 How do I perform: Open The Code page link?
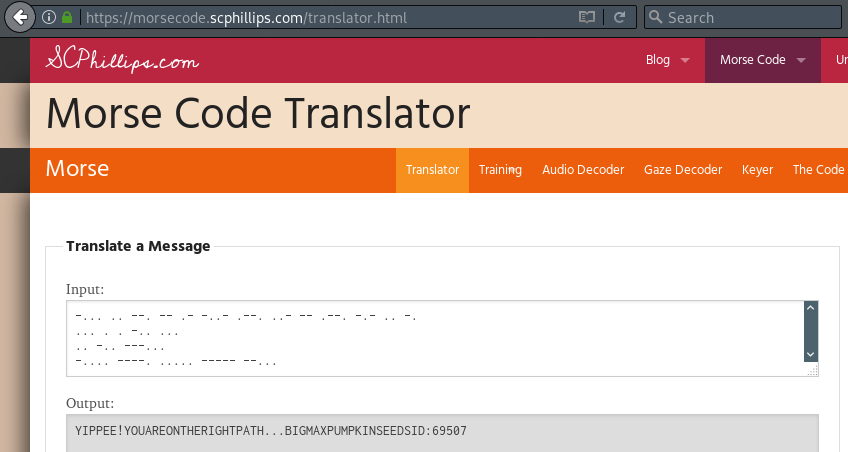[818, 170]
